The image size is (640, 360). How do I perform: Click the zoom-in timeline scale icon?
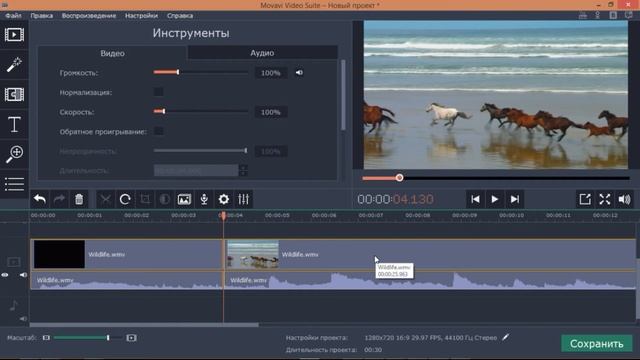(x=131, y=338)
